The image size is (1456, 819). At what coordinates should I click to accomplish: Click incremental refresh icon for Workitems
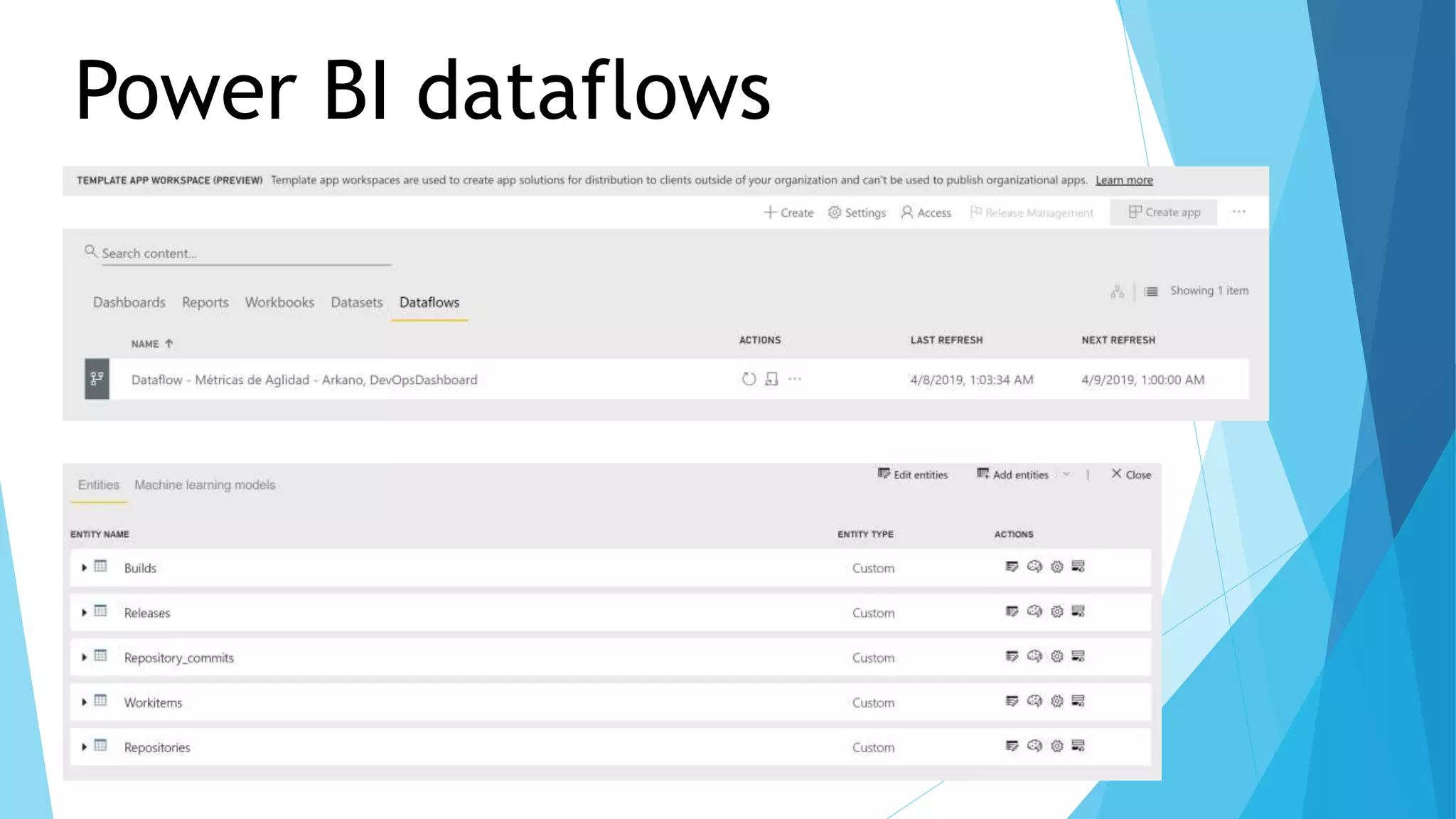pos(1078,701)
